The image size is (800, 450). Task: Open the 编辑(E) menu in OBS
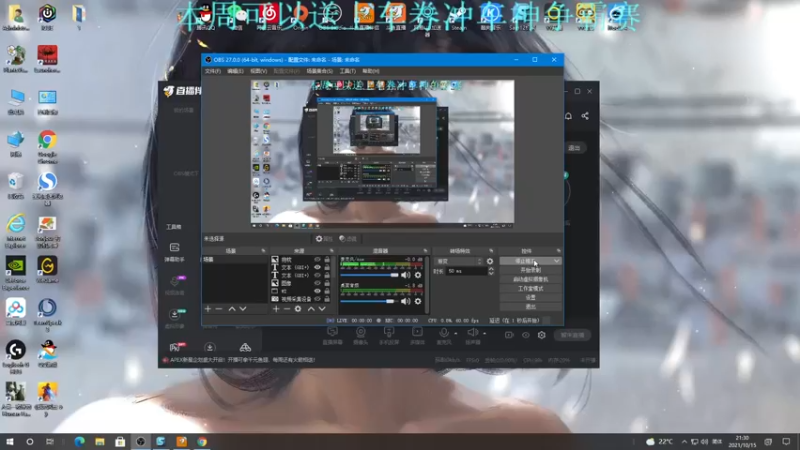235,71
